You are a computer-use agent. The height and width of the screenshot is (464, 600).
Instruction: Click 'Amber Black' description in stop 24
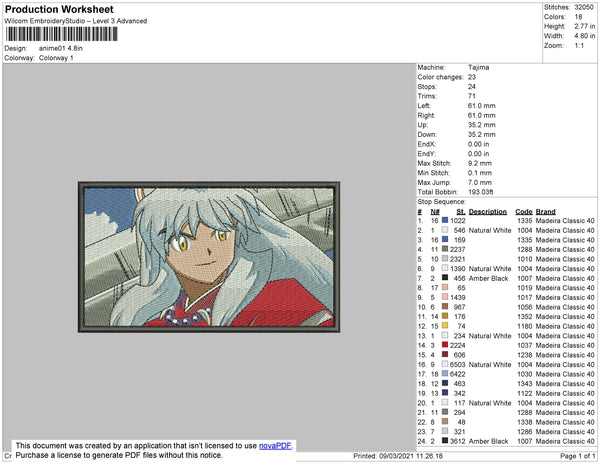[488, 441]
